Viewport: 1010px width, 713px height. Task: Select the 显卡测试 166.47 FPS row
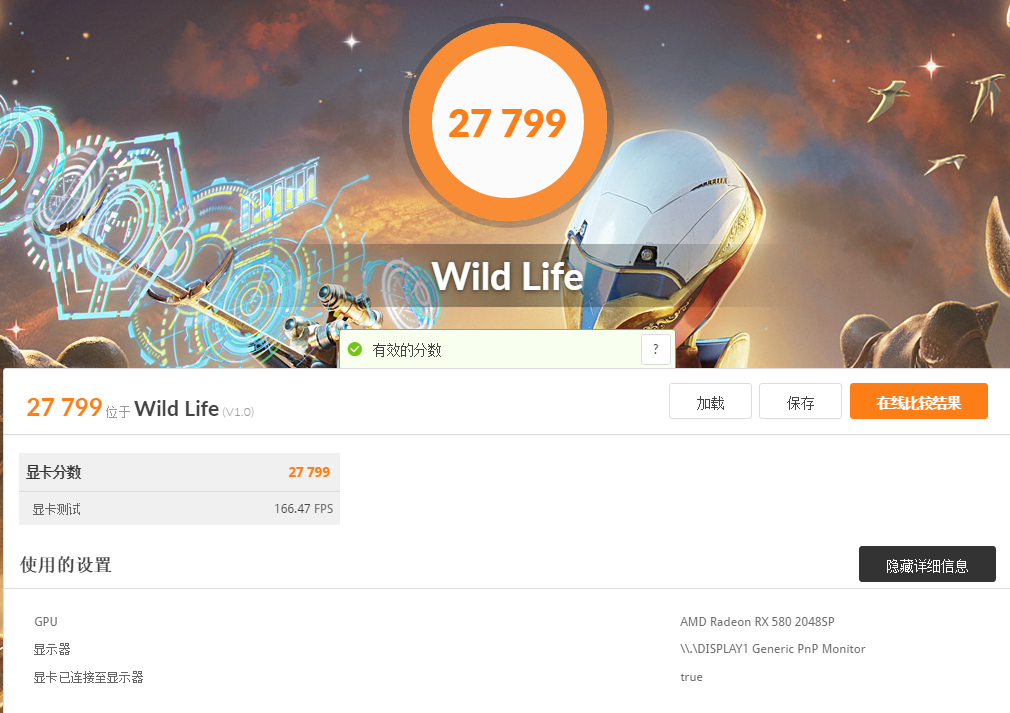click(179, 509)
